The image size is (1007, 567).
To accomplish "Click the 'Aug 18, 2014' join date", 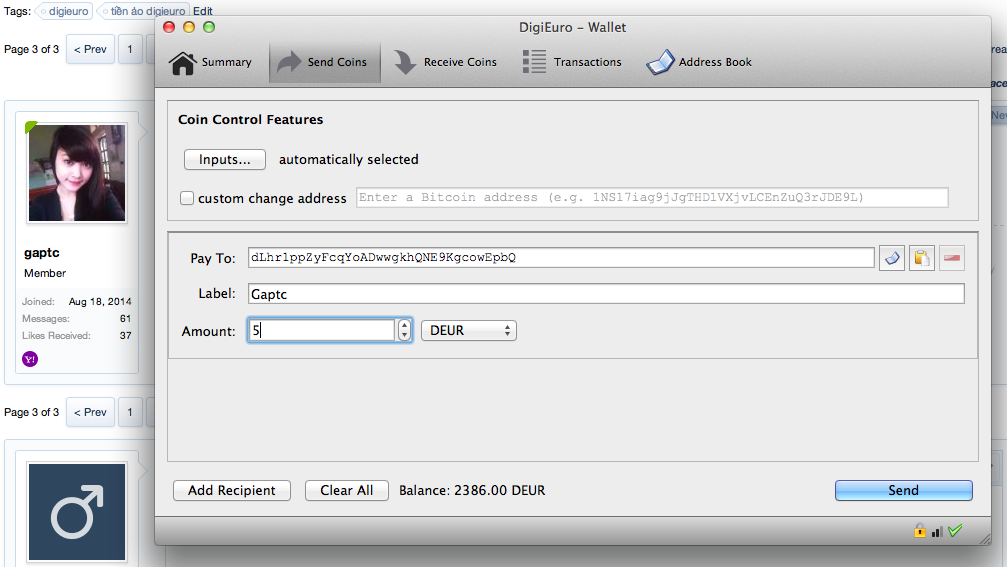I will [100, 301].
